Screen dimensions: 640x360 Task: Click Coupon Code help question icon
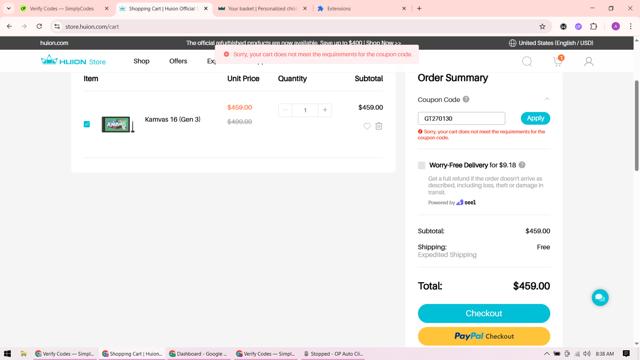coord(466,99)
